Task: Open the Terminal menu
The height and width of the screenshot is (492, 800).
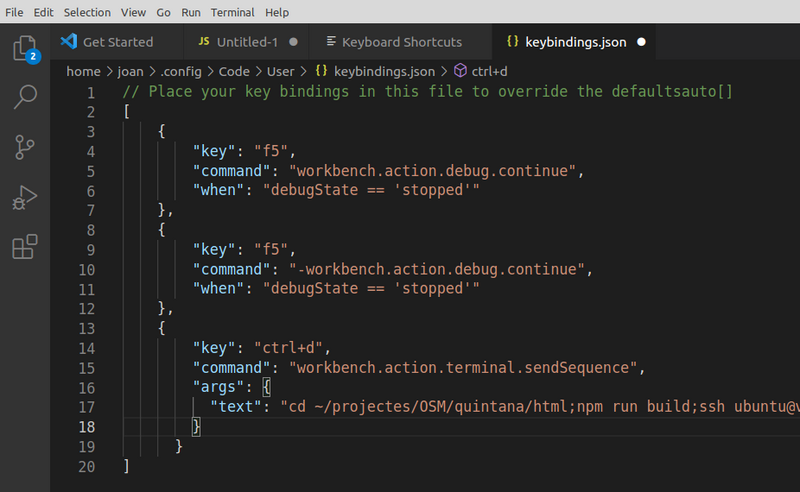Action: tap(232, 12)
